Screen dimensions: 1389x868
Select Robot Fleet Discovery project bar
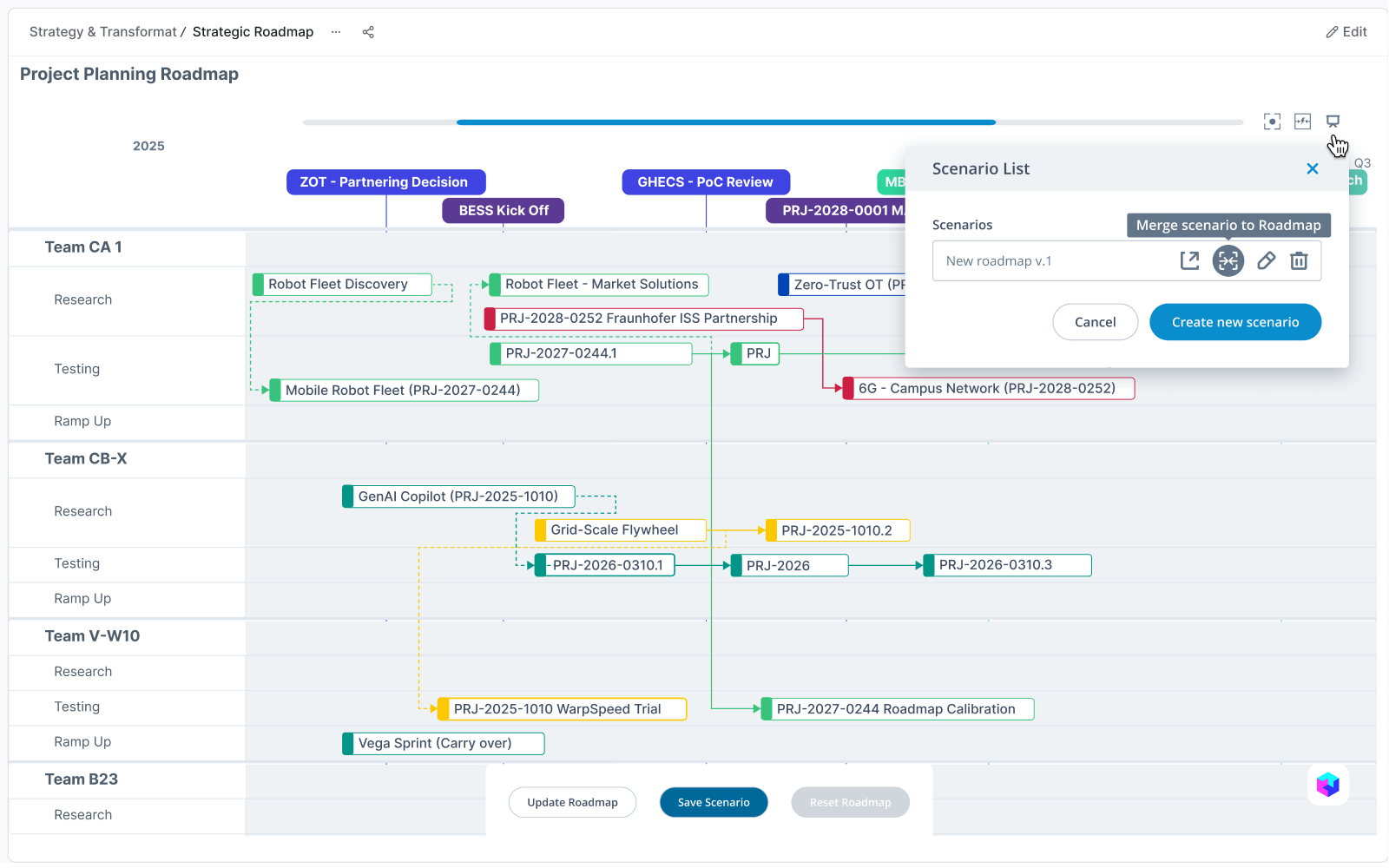(x=342, y=285)
